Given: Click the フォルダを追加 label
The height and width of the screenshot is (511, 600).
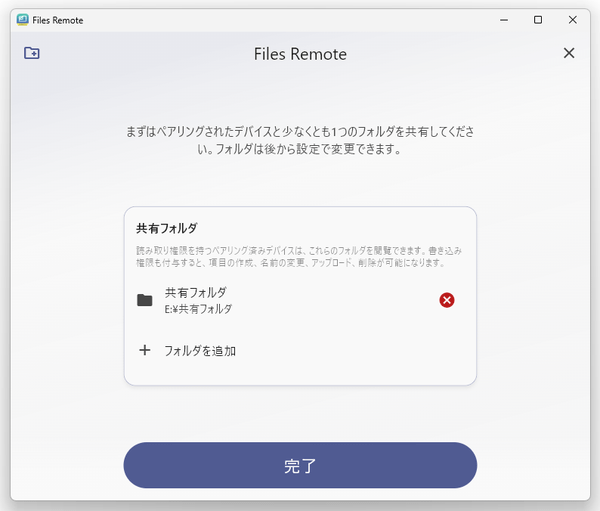Looking at the screenshot, I should coord(200,351).
